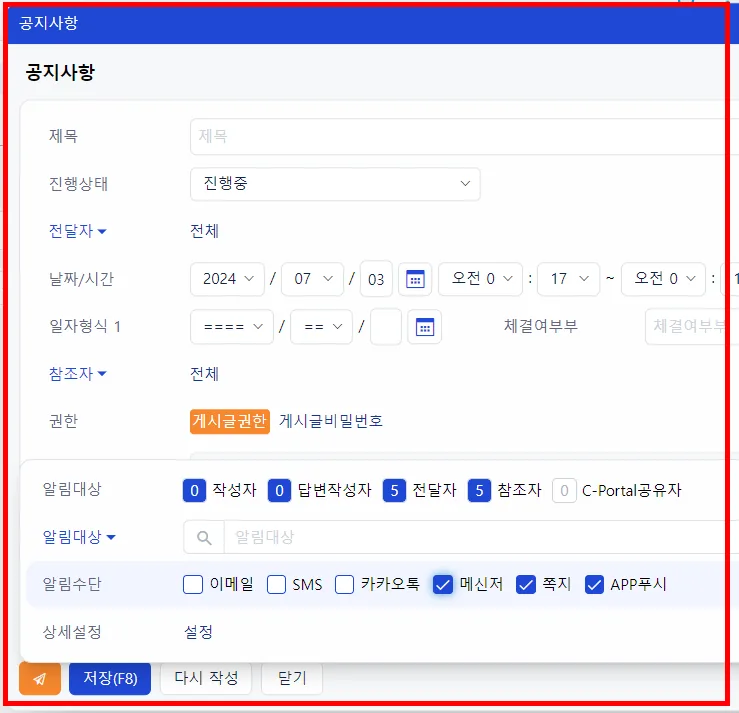Viewport: 739px width, 713px height.
Task: Click the 닫기 button
Action: point(292,679)
